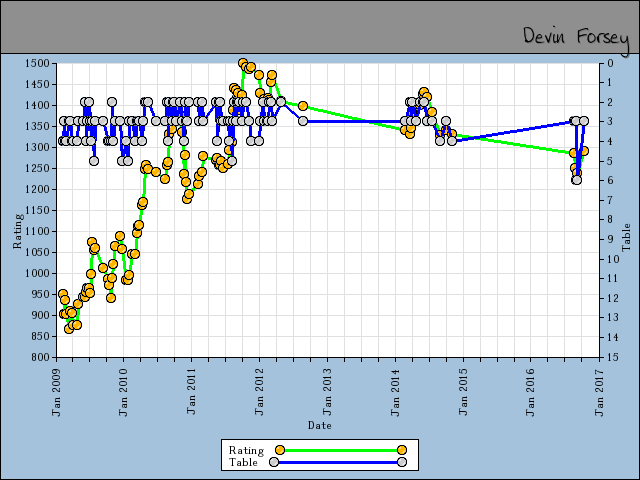Click the "1000" rating tick label

pos(37,273)
